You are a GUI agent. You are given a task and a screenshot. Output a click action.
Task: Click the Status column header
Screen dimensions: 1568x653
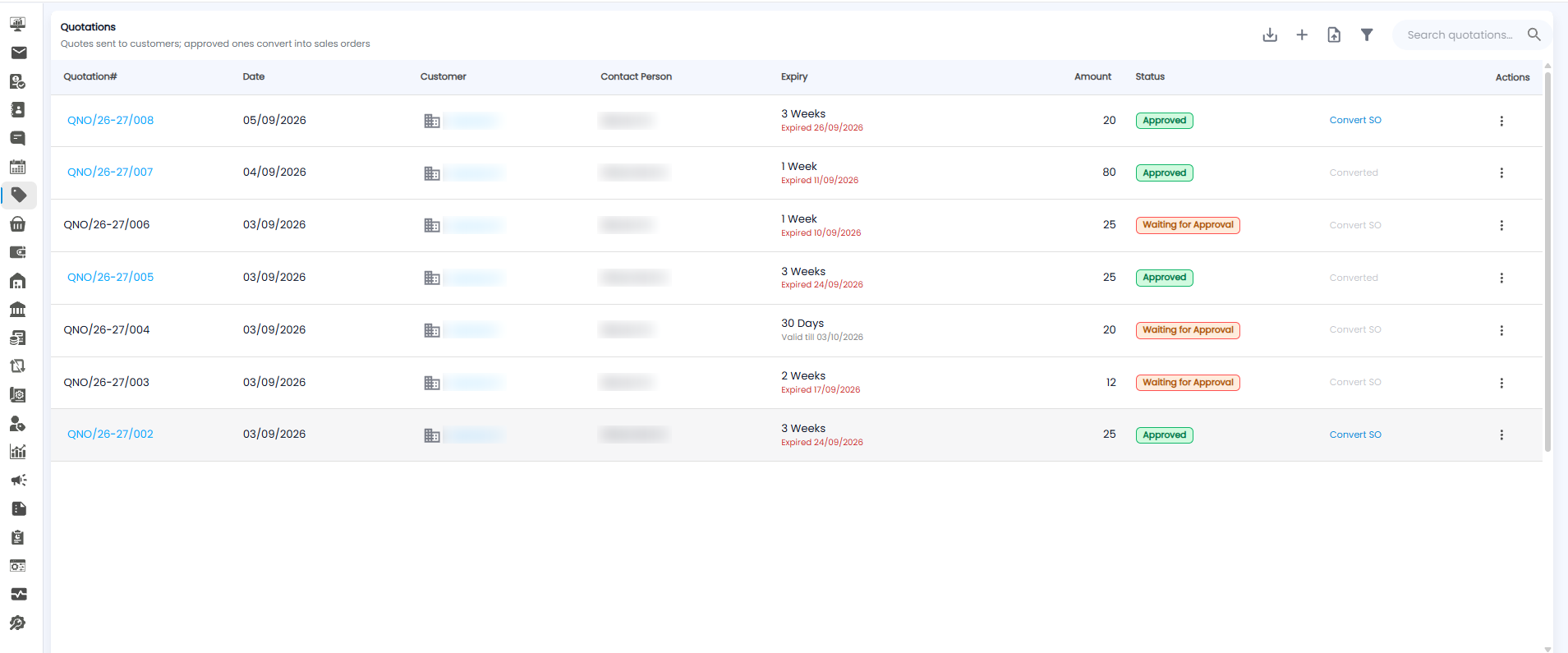coord(1150,76)
